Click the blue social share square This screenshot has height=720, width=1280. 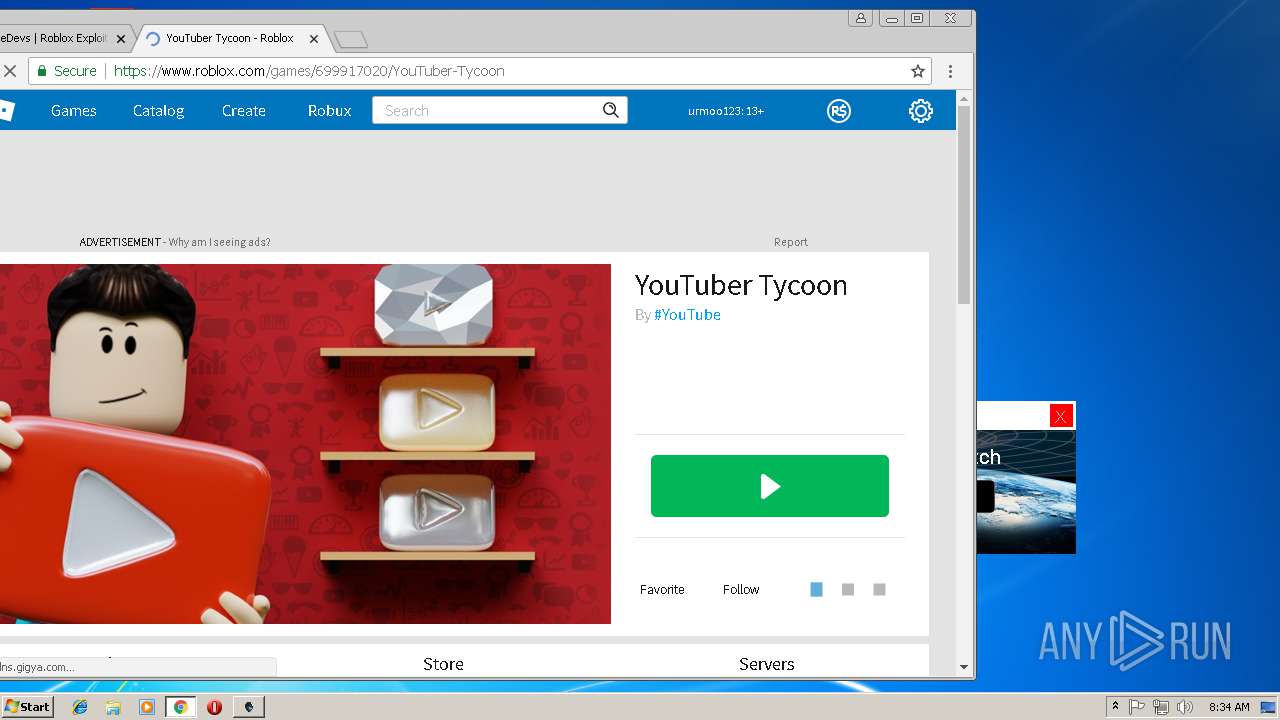pyautogui.click(x=816, y=590)
